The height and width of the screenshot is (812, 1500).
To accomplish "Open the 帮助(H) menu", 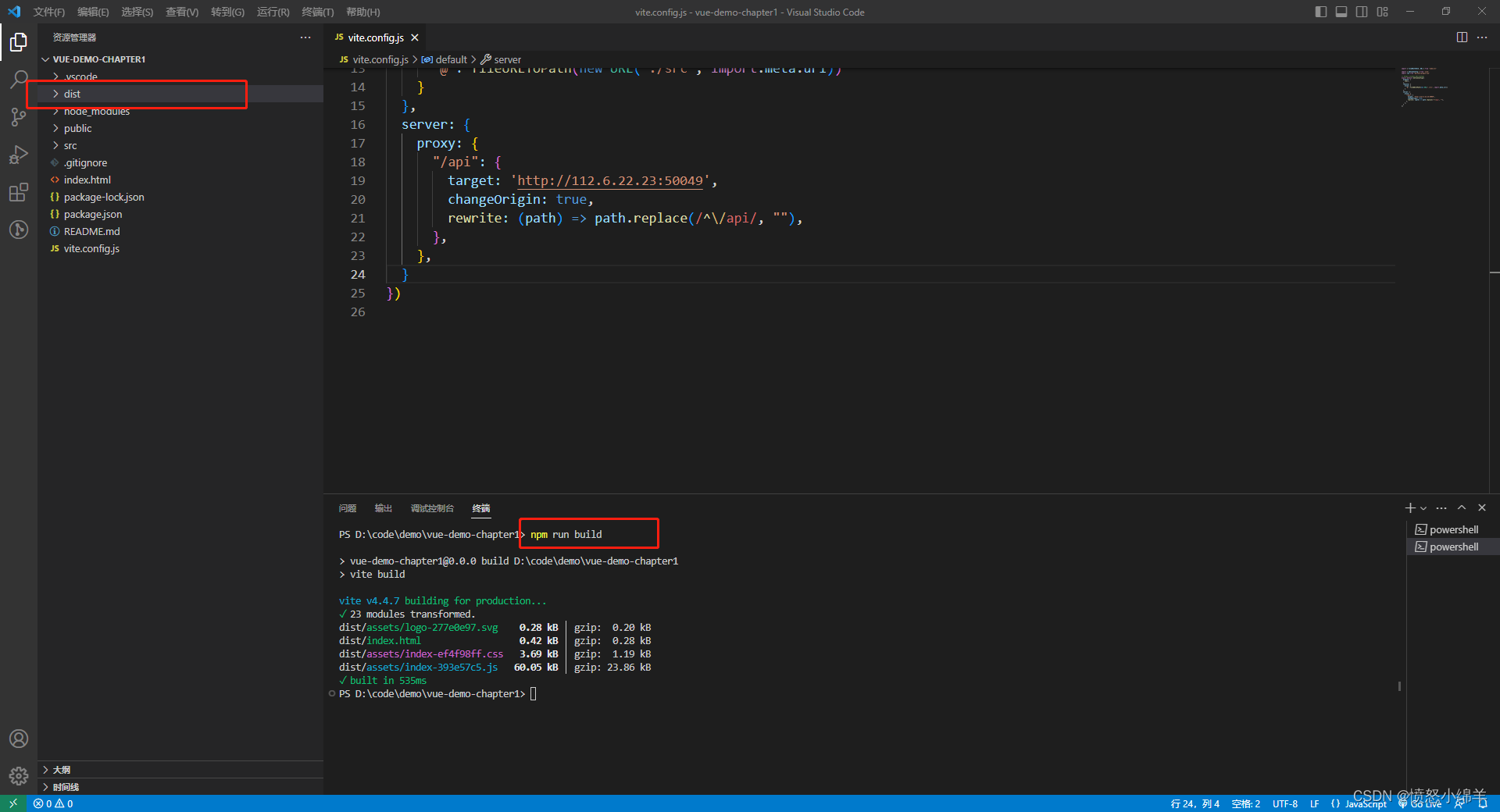I will pyautogui.click(x=362, y=12).
